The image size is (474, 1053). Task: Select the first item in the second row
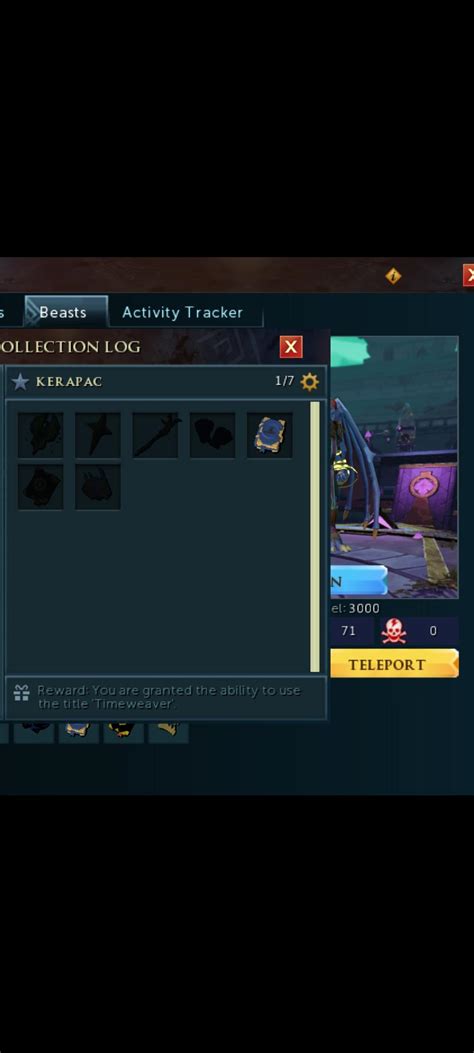click(x=40, y=487)
